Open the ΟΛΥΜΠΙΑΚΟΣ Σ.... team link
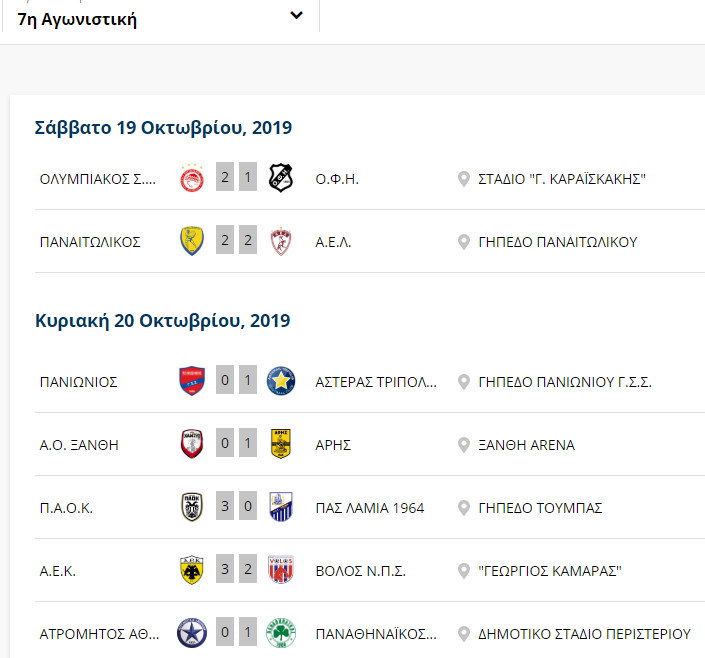The height and width of the screenshot is (658, 705). coord(98,179)
